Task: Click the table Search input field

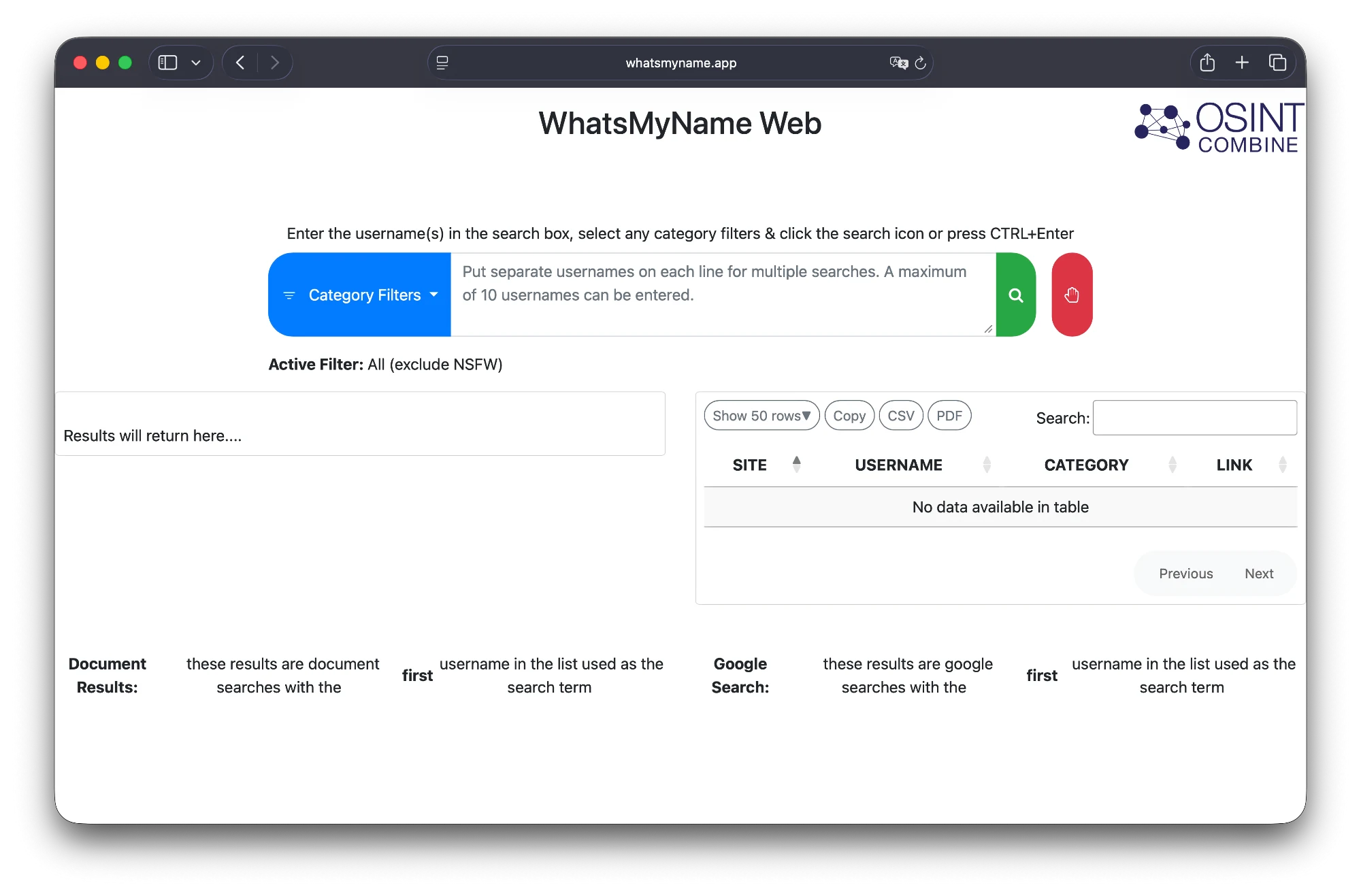Action: 1194,418
